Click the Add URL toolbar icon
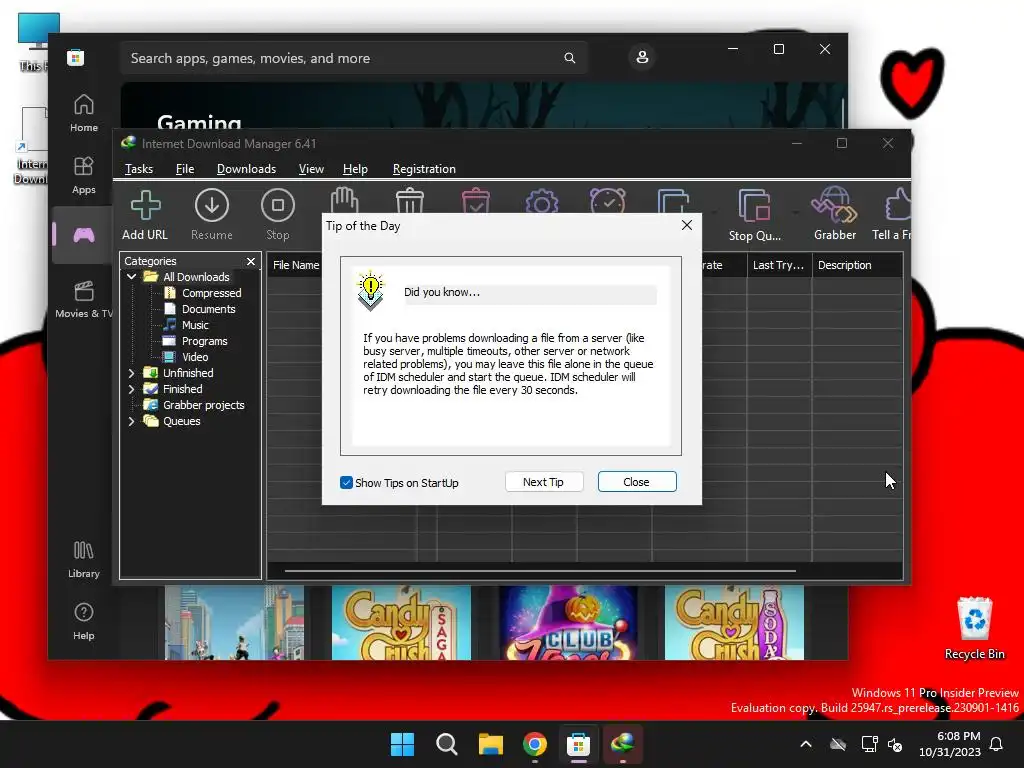This screenshot has height=768, width=1024. pyautogui.click(x=145, y=206)
